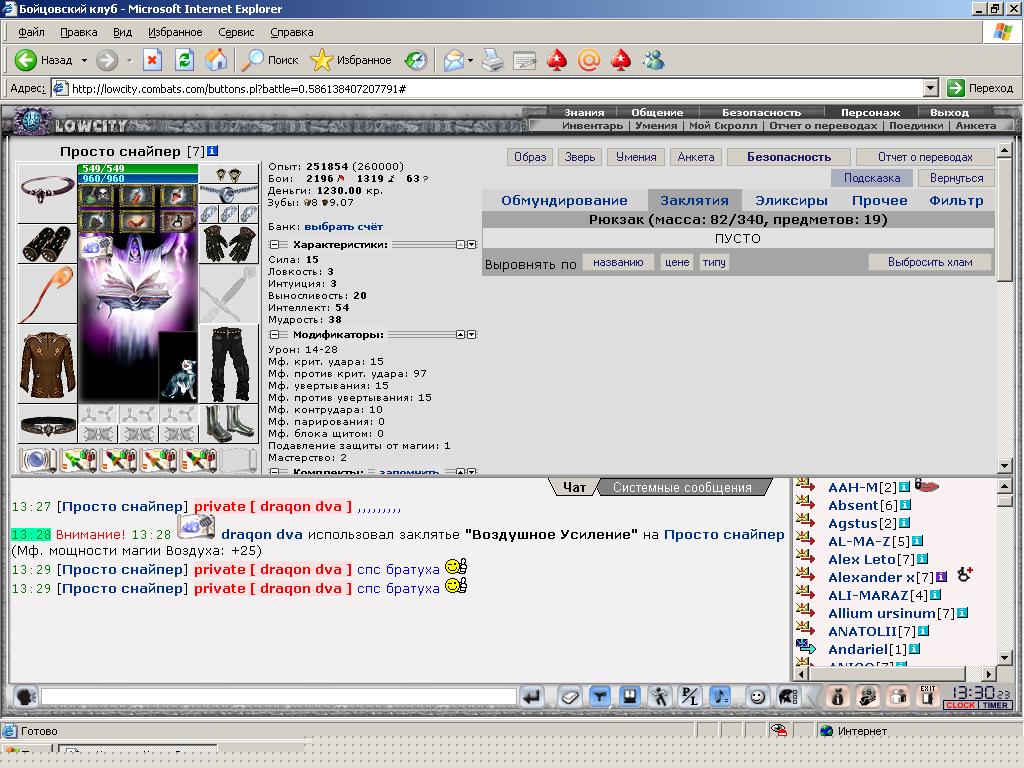Click the Подсказка button

[x=872, y=178]
